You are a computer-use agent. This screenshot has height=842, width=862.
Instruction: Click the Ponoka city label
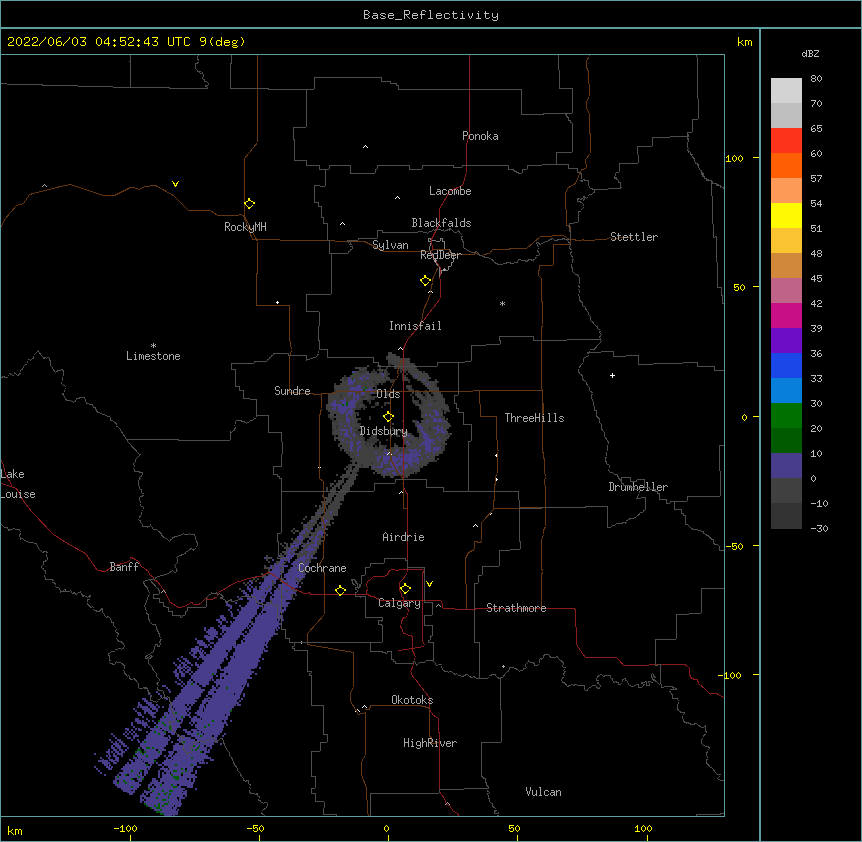pos(480,136)
